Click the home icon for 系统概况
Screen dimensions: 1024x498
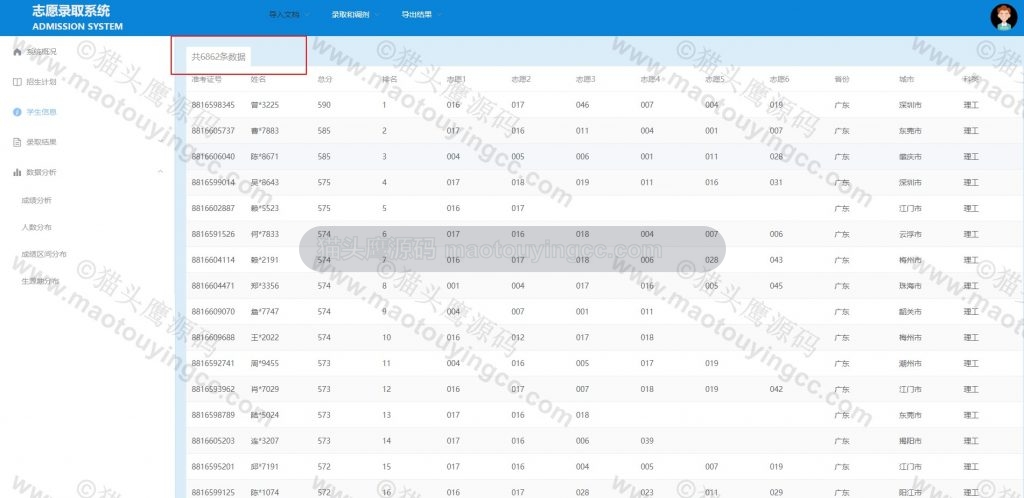(18, 52)
